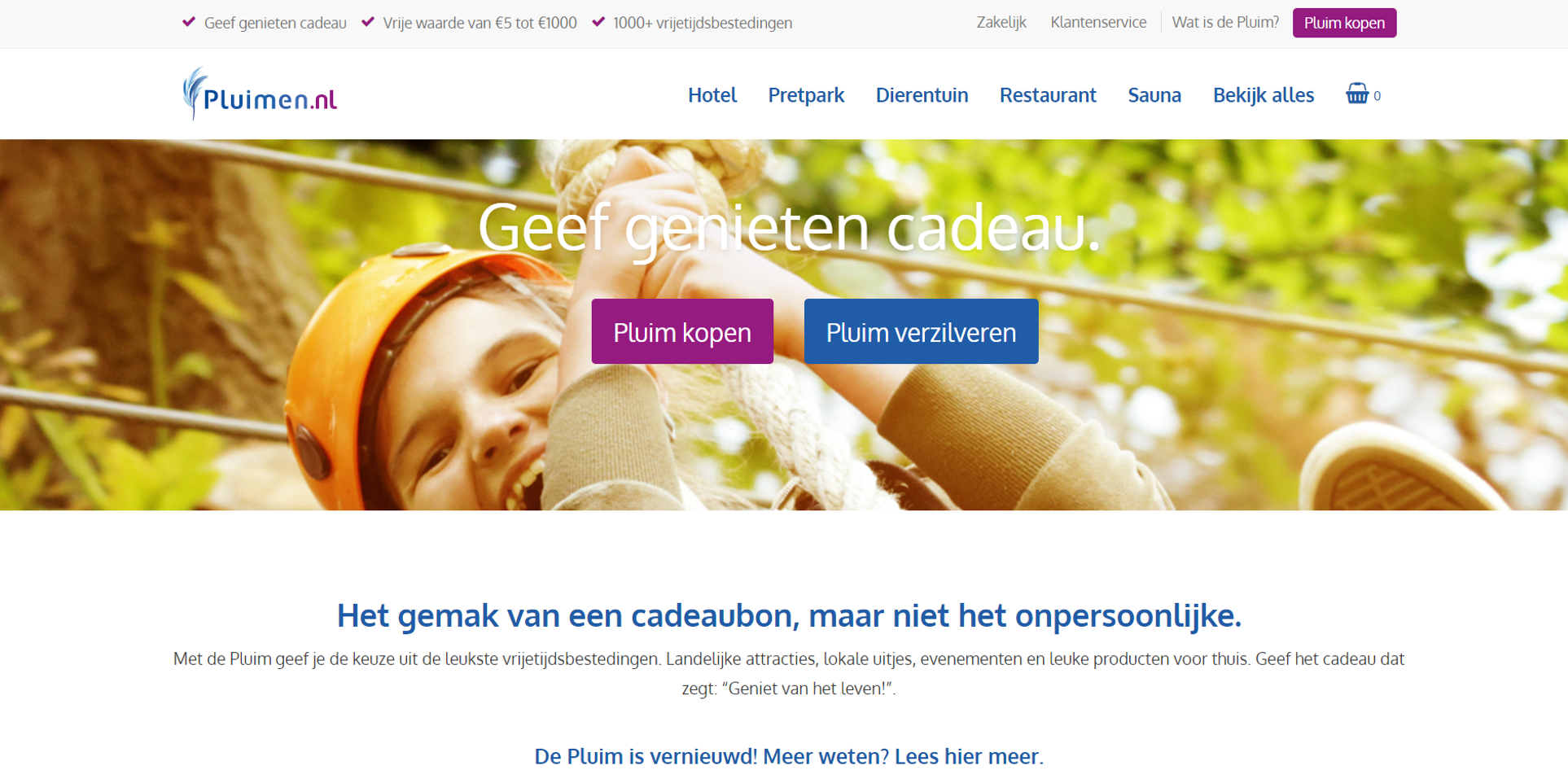Select Bekijk alles in navigation
This screenshot has width=1568, height=783.
click(1264, 95)
